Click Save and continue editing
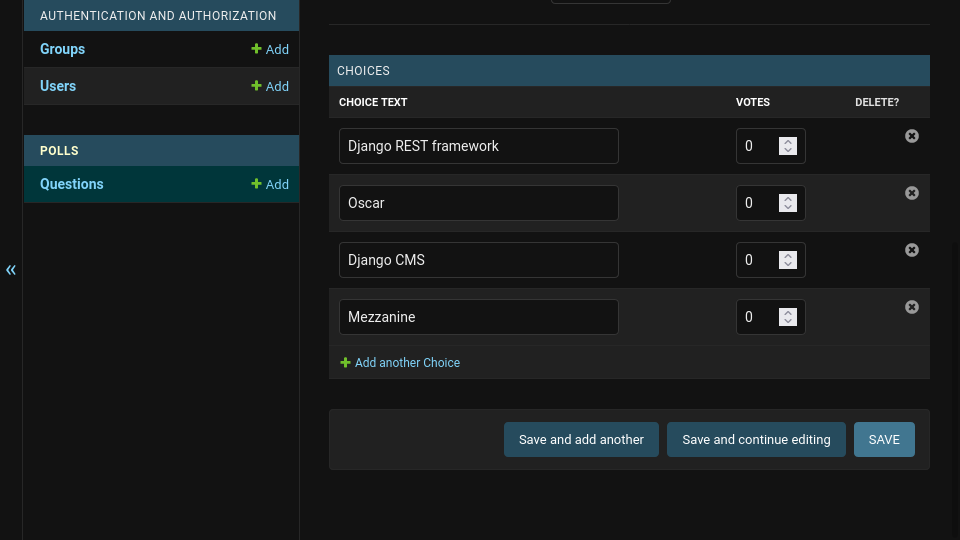Screen dimensions: 960x540 coord(756,440)
